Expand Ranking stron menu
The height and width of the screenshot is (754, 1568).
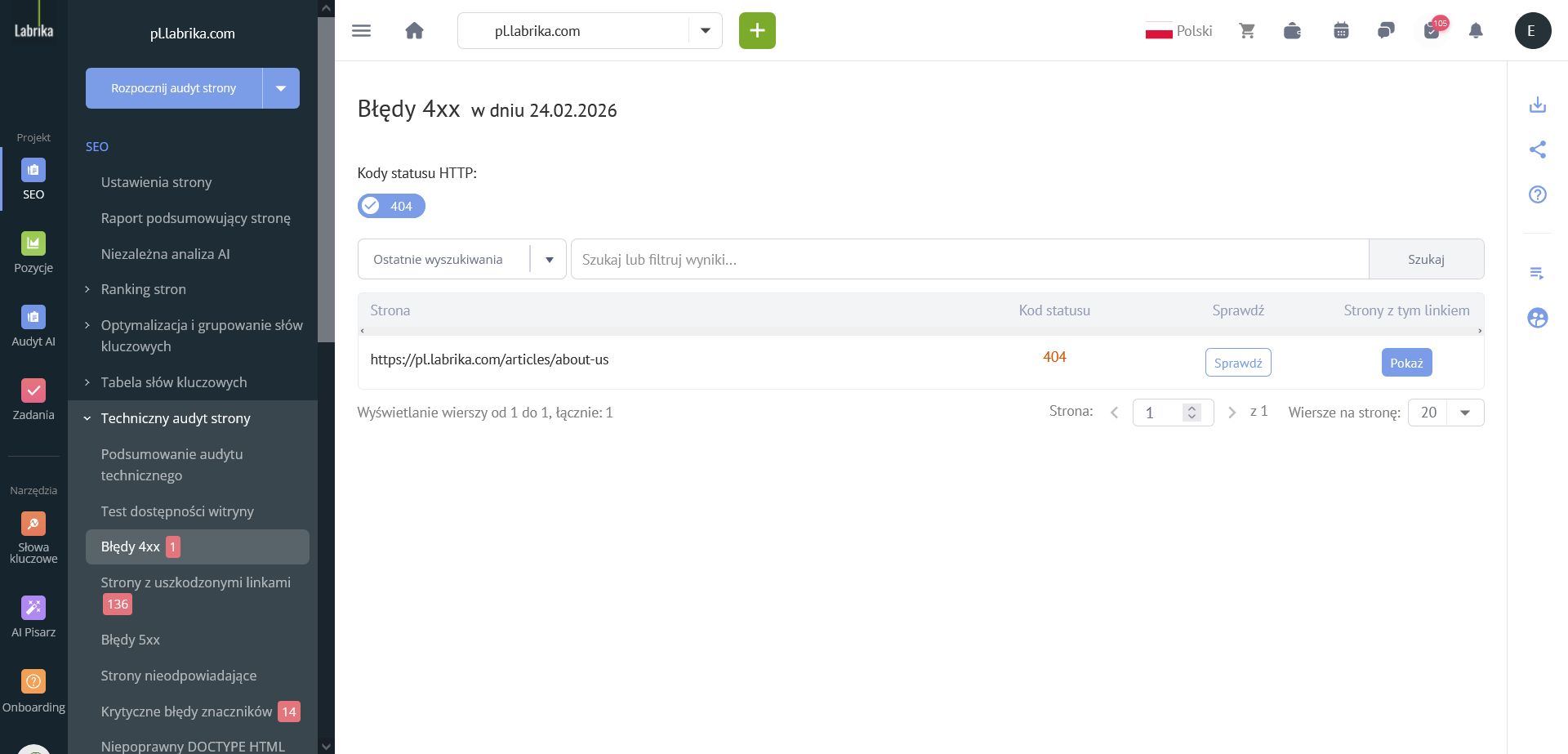coord(143,289)
